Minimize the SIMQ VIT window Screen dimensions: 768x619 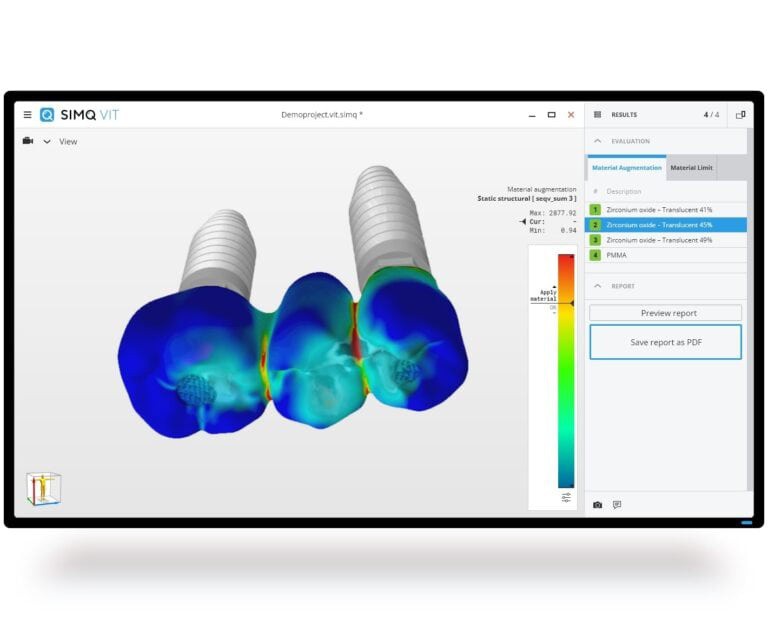tap(532, 115)
